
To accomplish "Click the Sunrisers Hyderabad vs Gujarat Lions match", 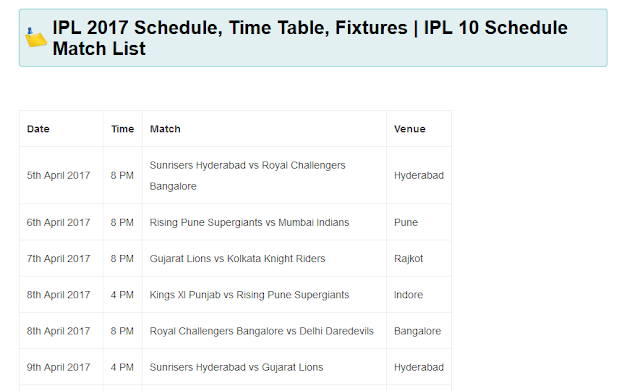I will [236, 367].
